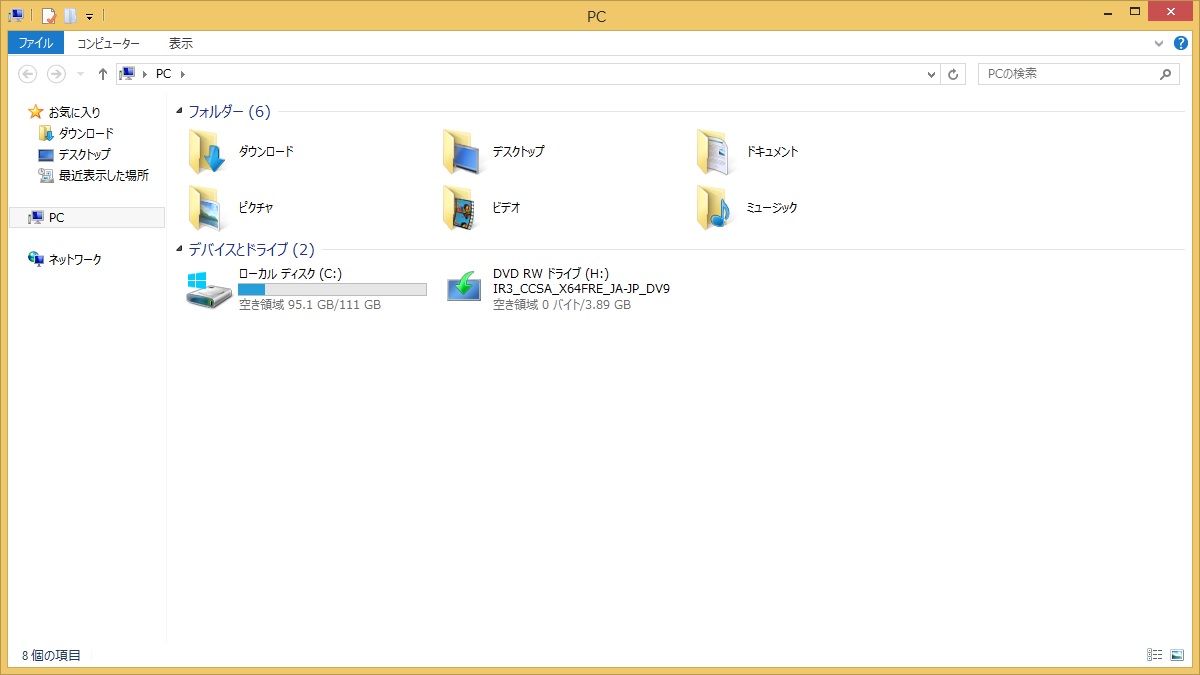
Task: Select the ピクチャ folder icon
Action: pos(208,208)
